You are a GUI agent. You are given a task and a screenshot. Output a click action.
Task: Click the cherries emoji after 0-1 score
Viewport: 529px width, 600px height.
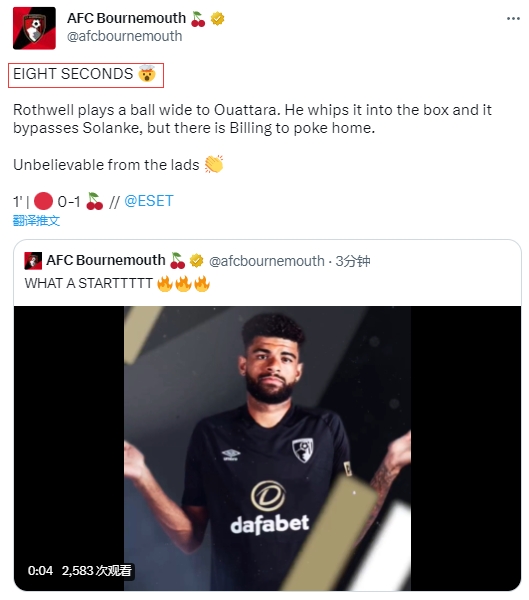pos(94,201)
